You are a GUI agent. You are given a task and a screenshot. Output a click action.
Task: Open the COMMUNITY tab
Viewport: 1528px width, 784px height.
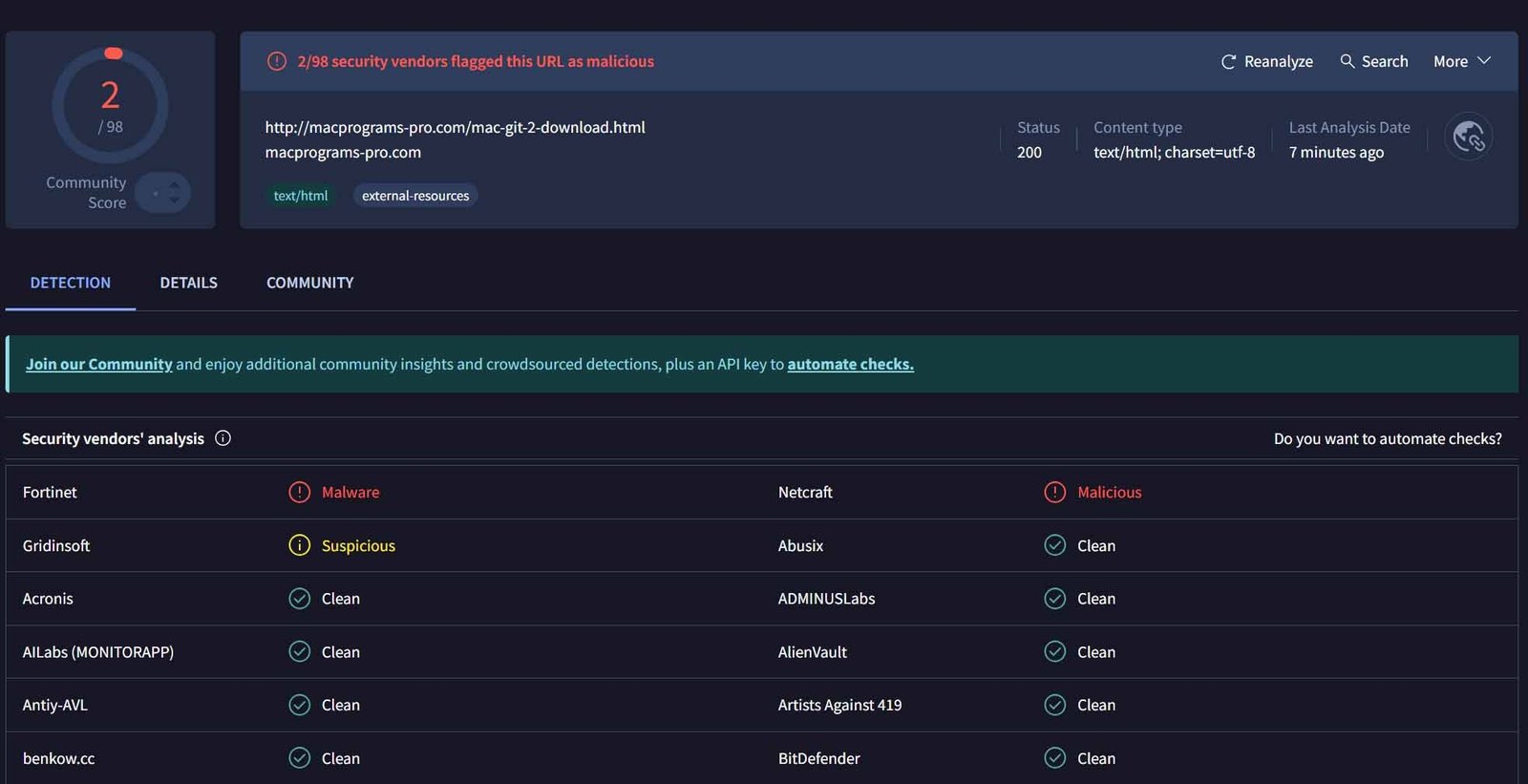(309, 283)
